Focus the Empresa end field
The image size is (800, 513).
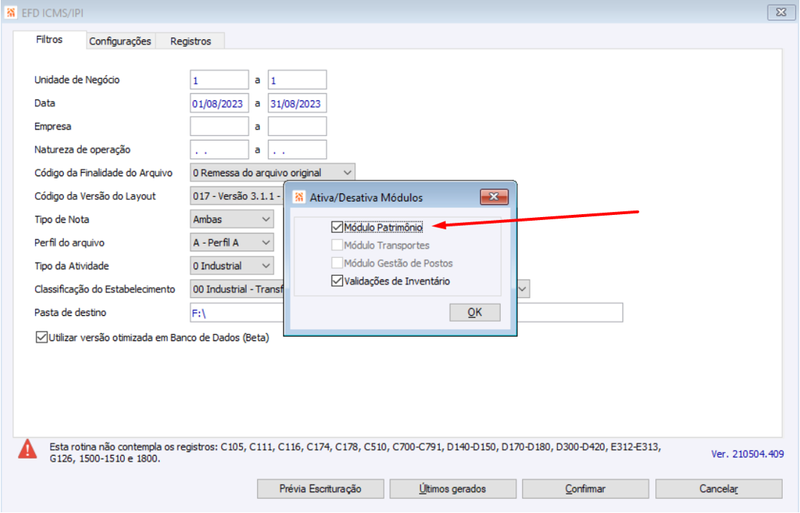tap(297, 127)
